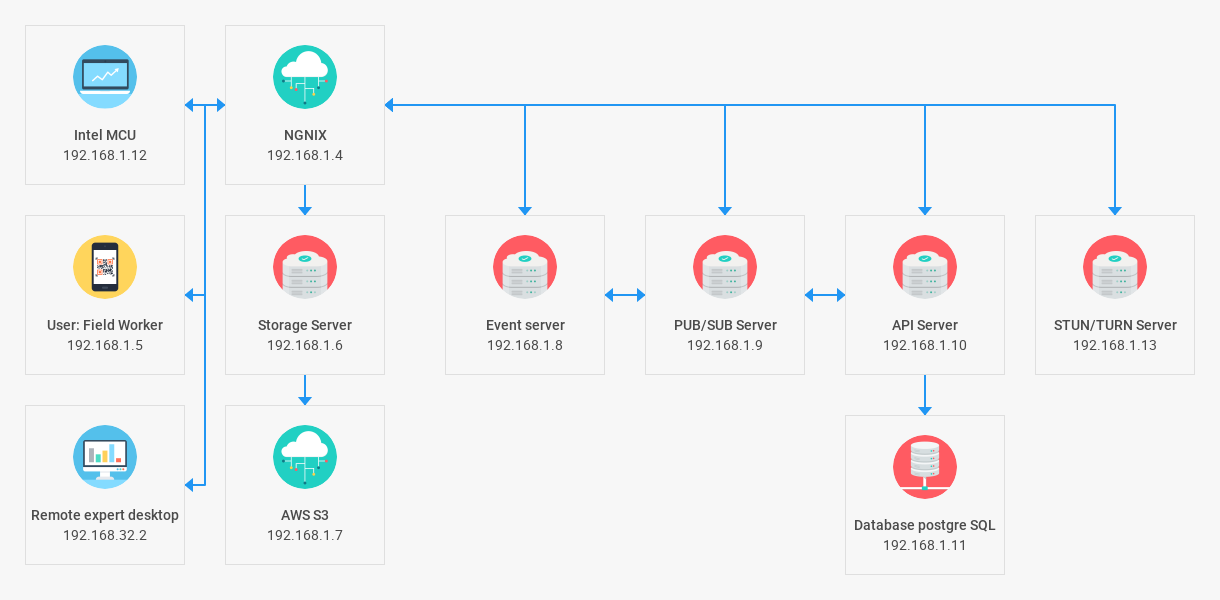Select the Storage Server icon
Viewport: 1220px width, 600px height.
click(x=305, y=267)
